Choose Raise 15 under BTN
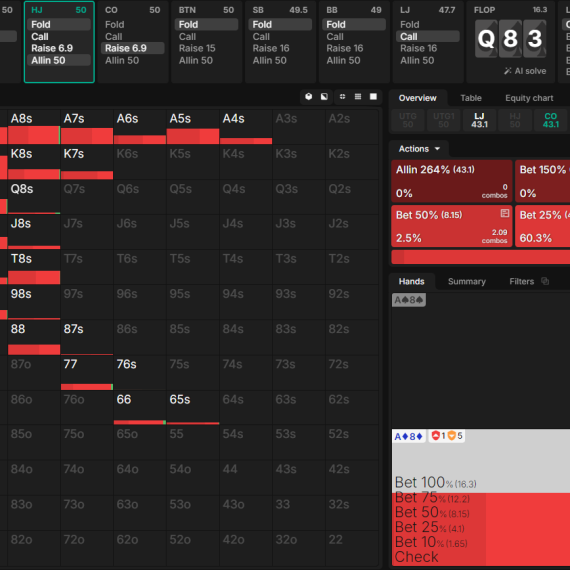This screenshot has width=570, height=570. point(197,48)
